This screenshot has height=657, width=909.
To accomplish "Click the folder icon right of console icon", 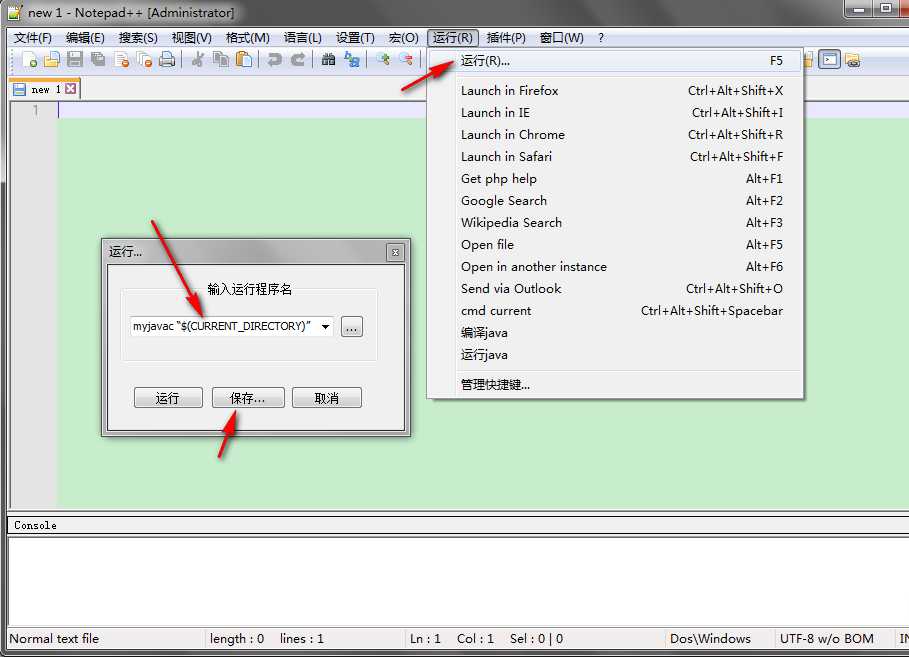I will pyautogui.click(x=853, y=60).
